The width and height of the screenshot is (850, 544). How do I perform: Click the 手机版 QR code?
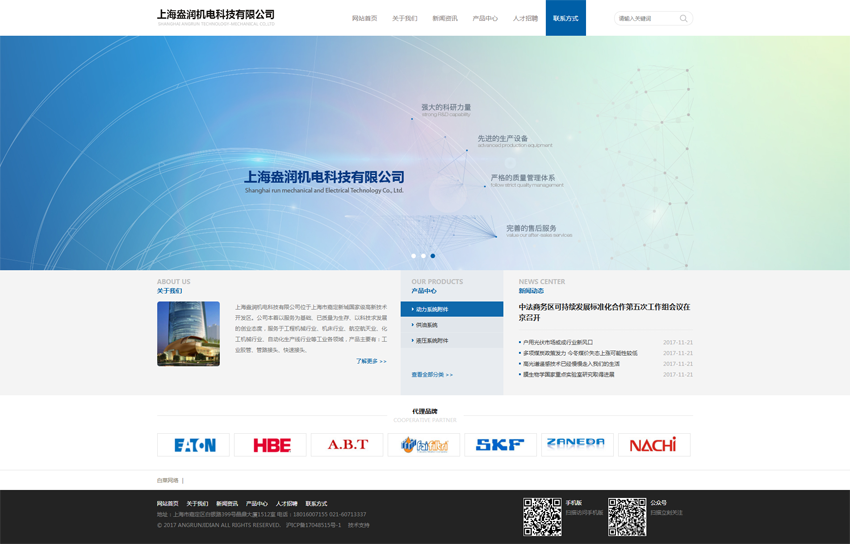point(542,516)
